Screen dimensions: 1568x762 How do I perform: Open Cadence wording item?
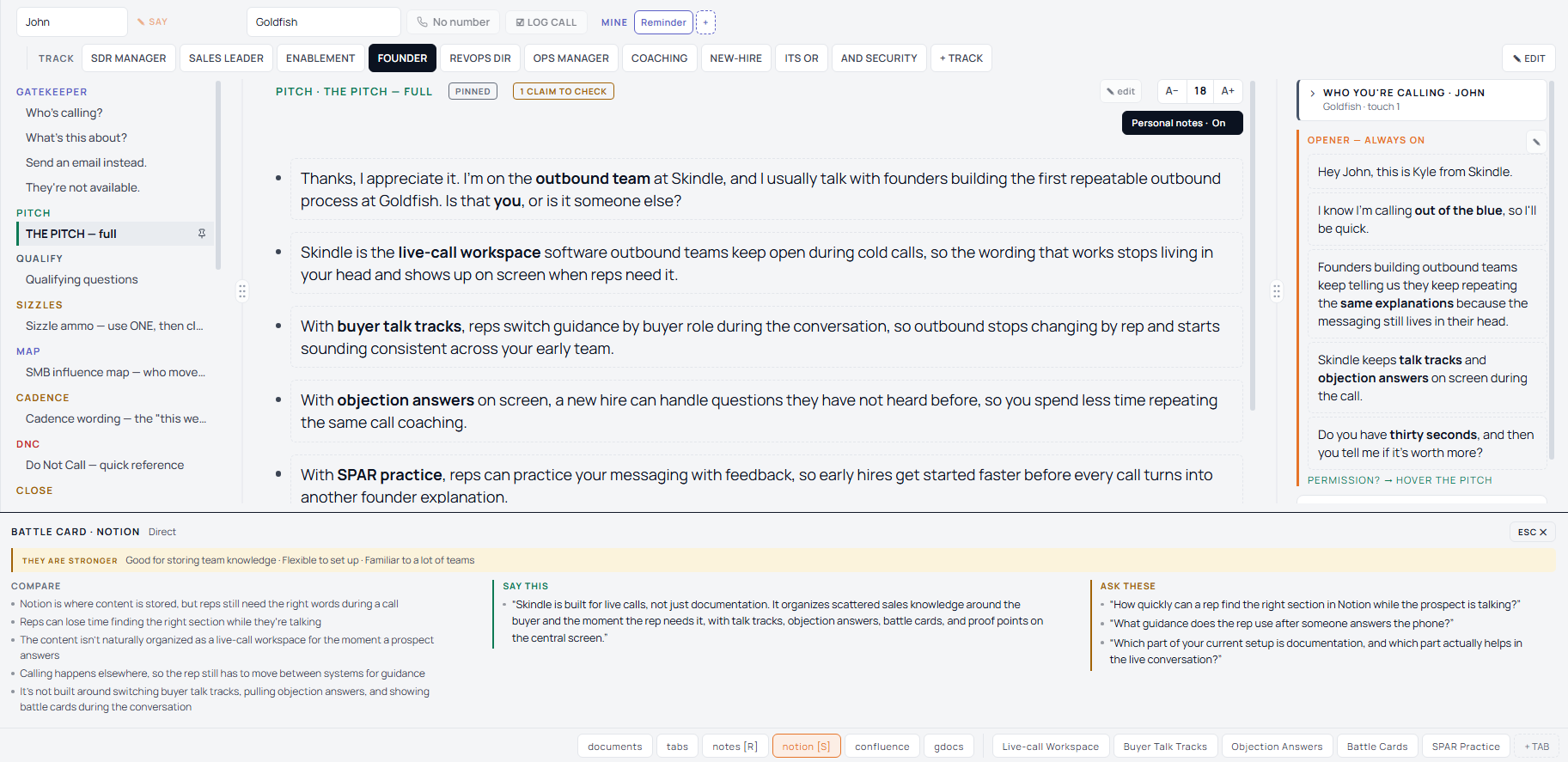(115, 418)
